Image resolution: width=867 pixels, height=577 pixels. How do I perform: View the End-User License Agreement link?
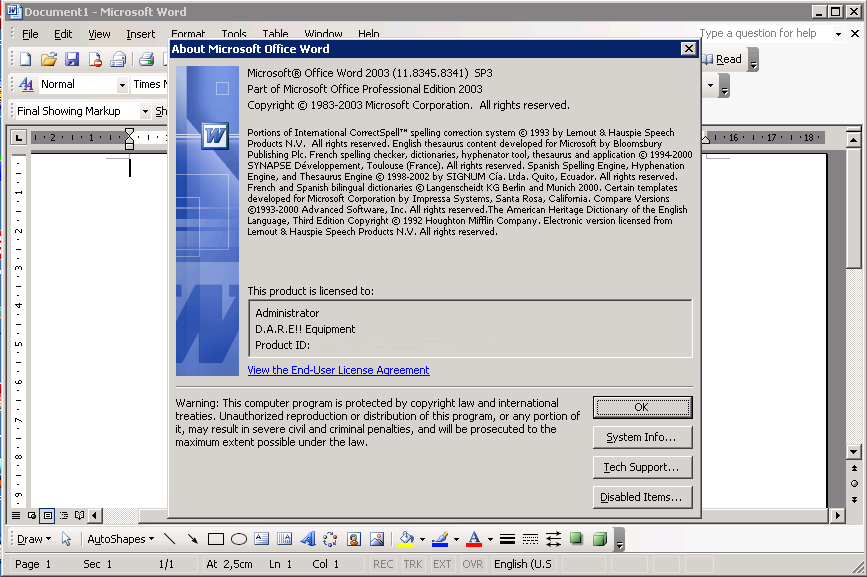(x=338, y=370)
